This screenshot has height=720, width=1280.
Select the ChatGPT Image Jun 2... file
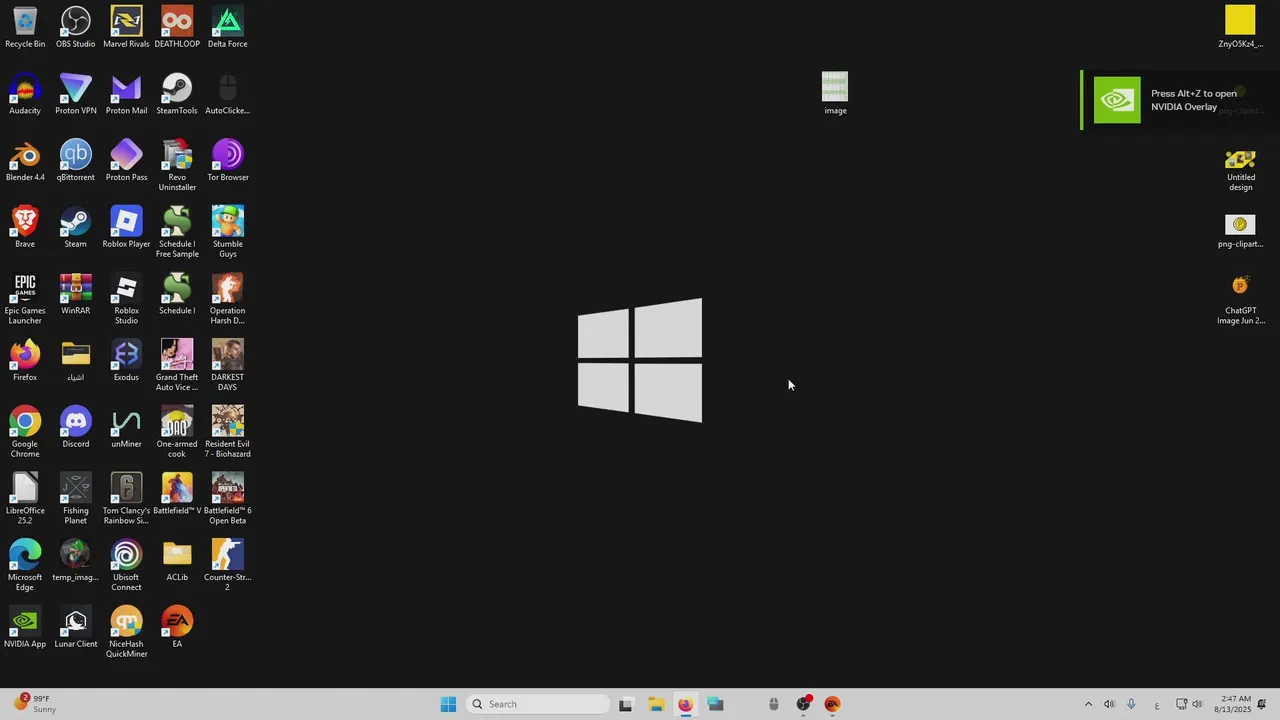point(1240,301)
